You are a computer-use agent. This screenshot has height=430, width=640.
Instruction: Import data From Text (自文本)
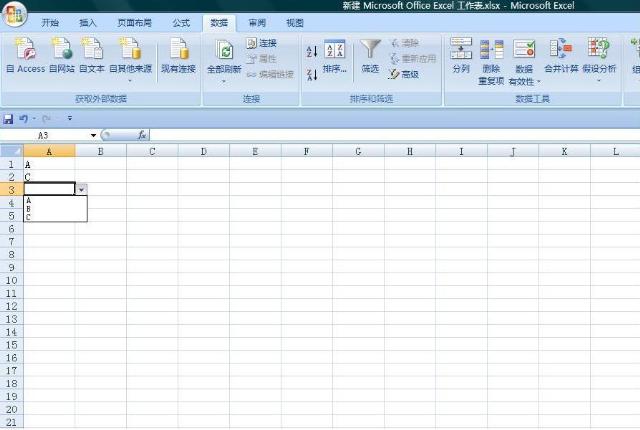click(91, 55)
